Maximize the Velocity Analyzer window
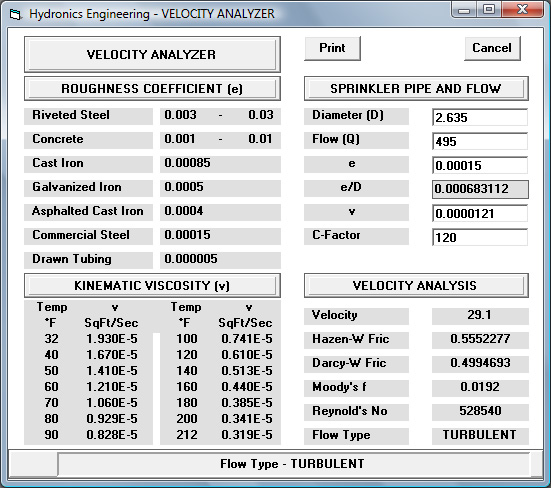Viewport: 551px width, 488px height. pos(489,10)
